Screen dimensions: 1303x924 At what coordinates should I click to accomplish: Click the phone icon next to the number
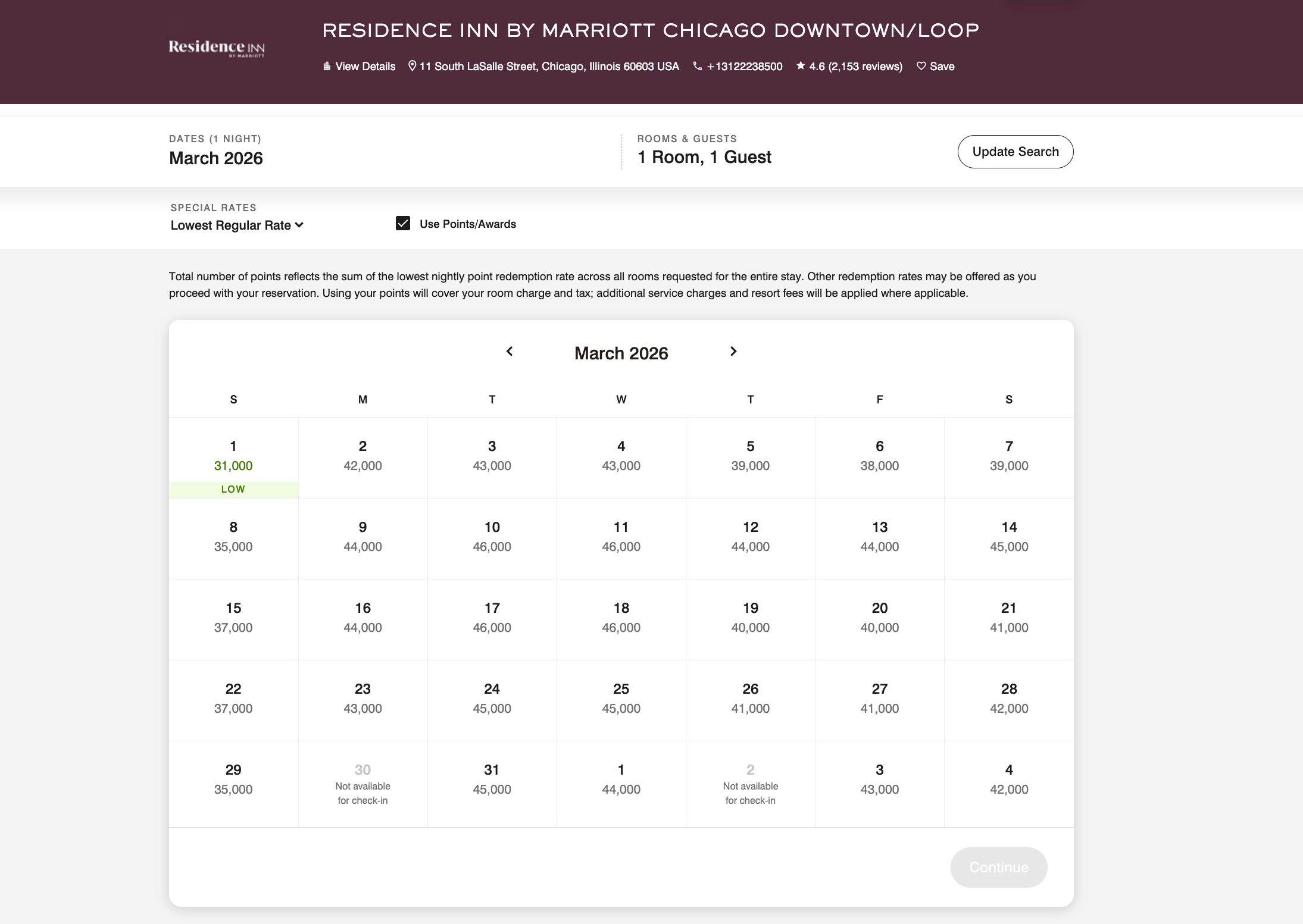[697, 66]
